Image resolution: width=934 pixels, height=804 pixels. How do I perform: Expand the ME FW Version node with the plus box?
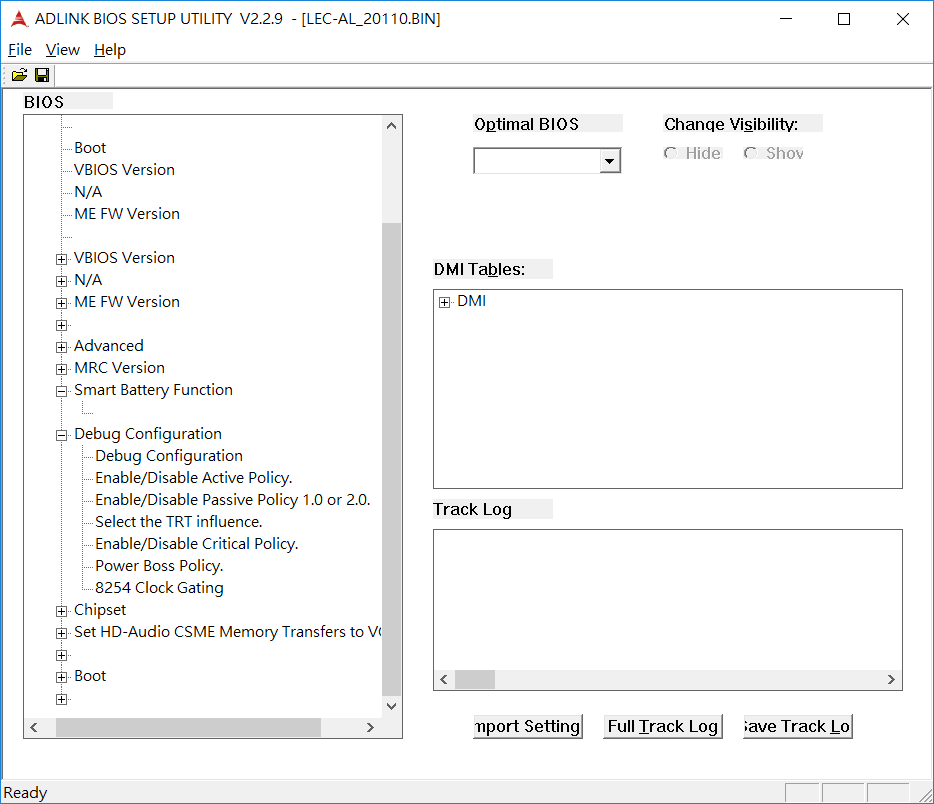coord(61,303)
